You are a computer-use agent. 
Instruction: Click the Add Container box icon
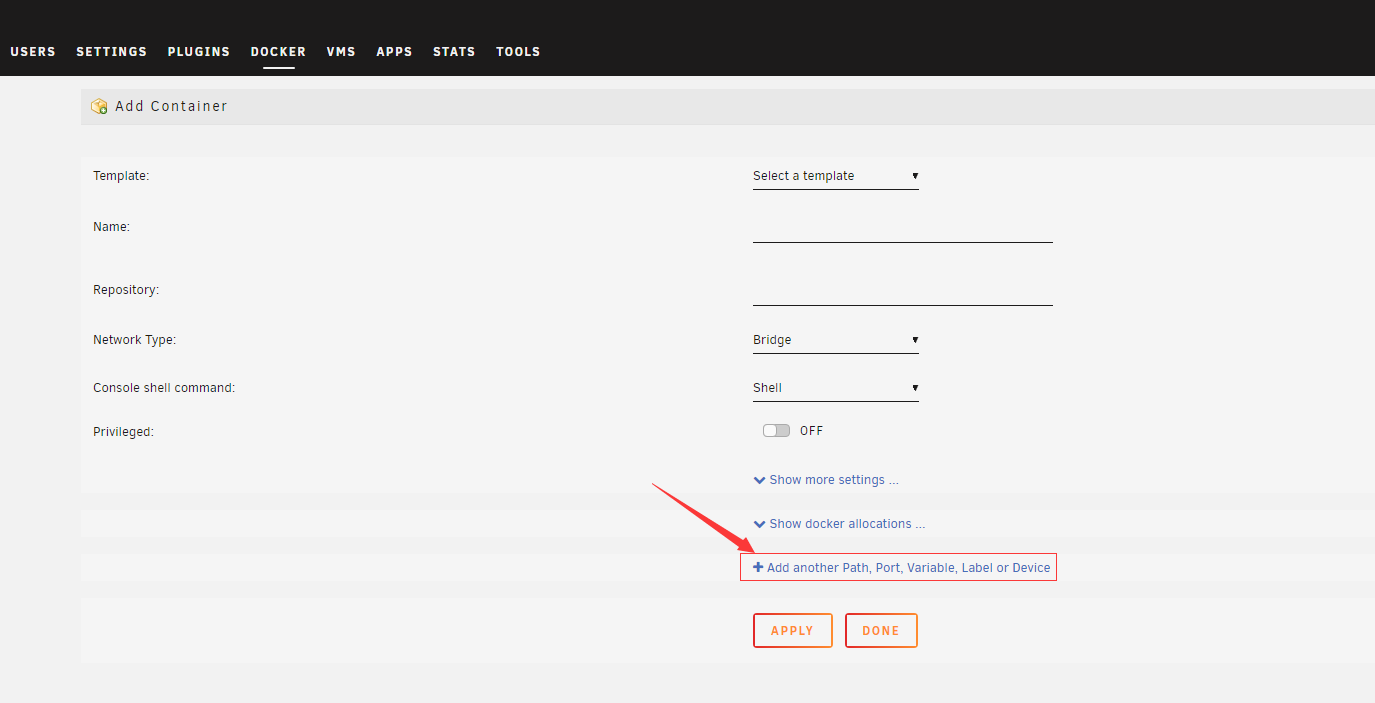coord(99,106)
